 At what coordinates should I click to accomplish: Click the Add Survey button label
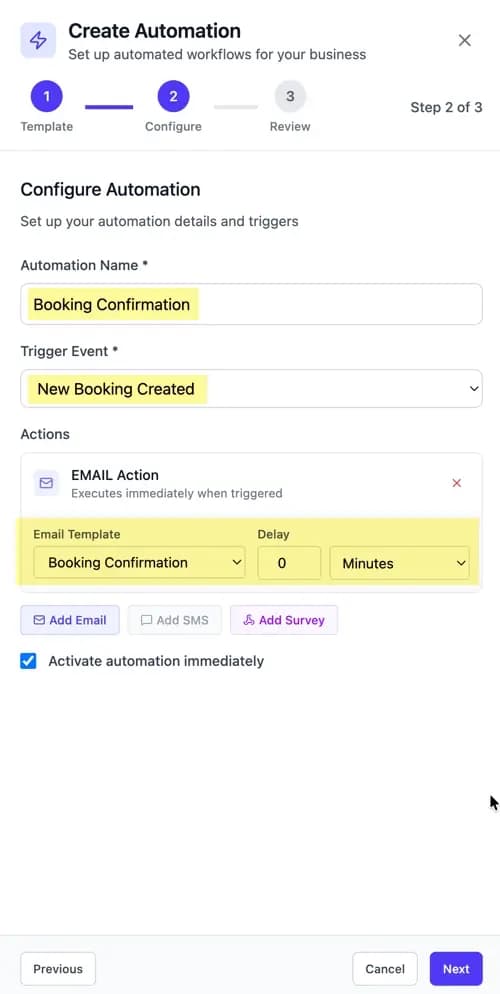[x=292, y=620]
